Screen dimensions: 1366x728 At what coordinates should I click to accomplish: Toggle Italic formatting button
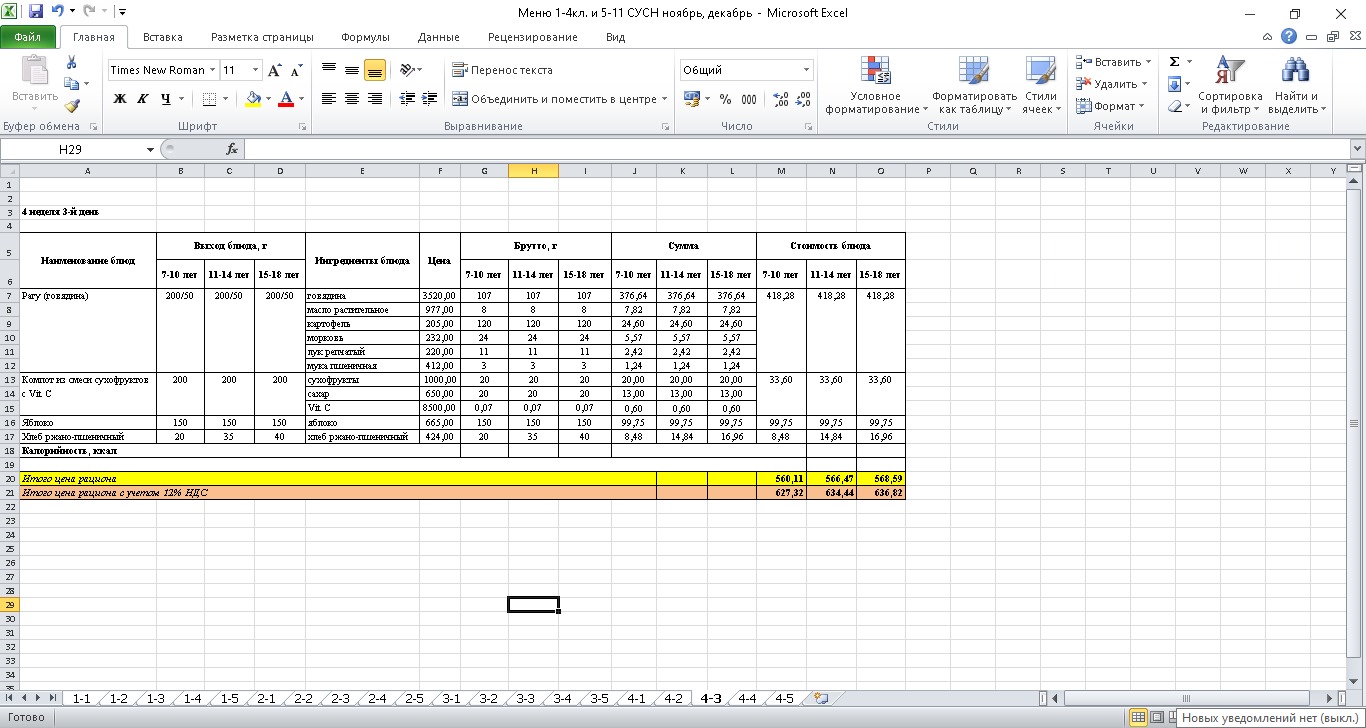[143, 99]
